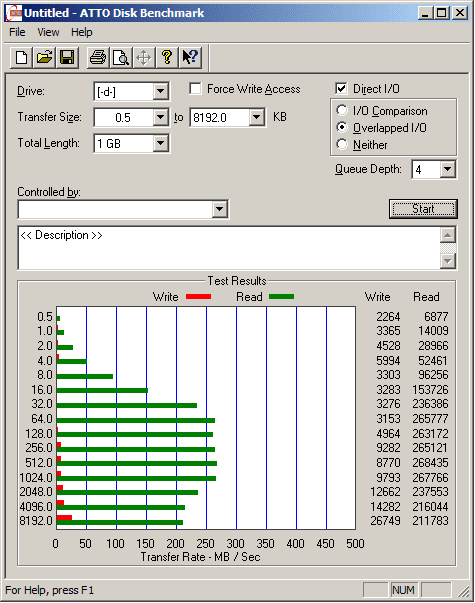
Task: Click the write value 26749
Action: (x=385, y=521)
